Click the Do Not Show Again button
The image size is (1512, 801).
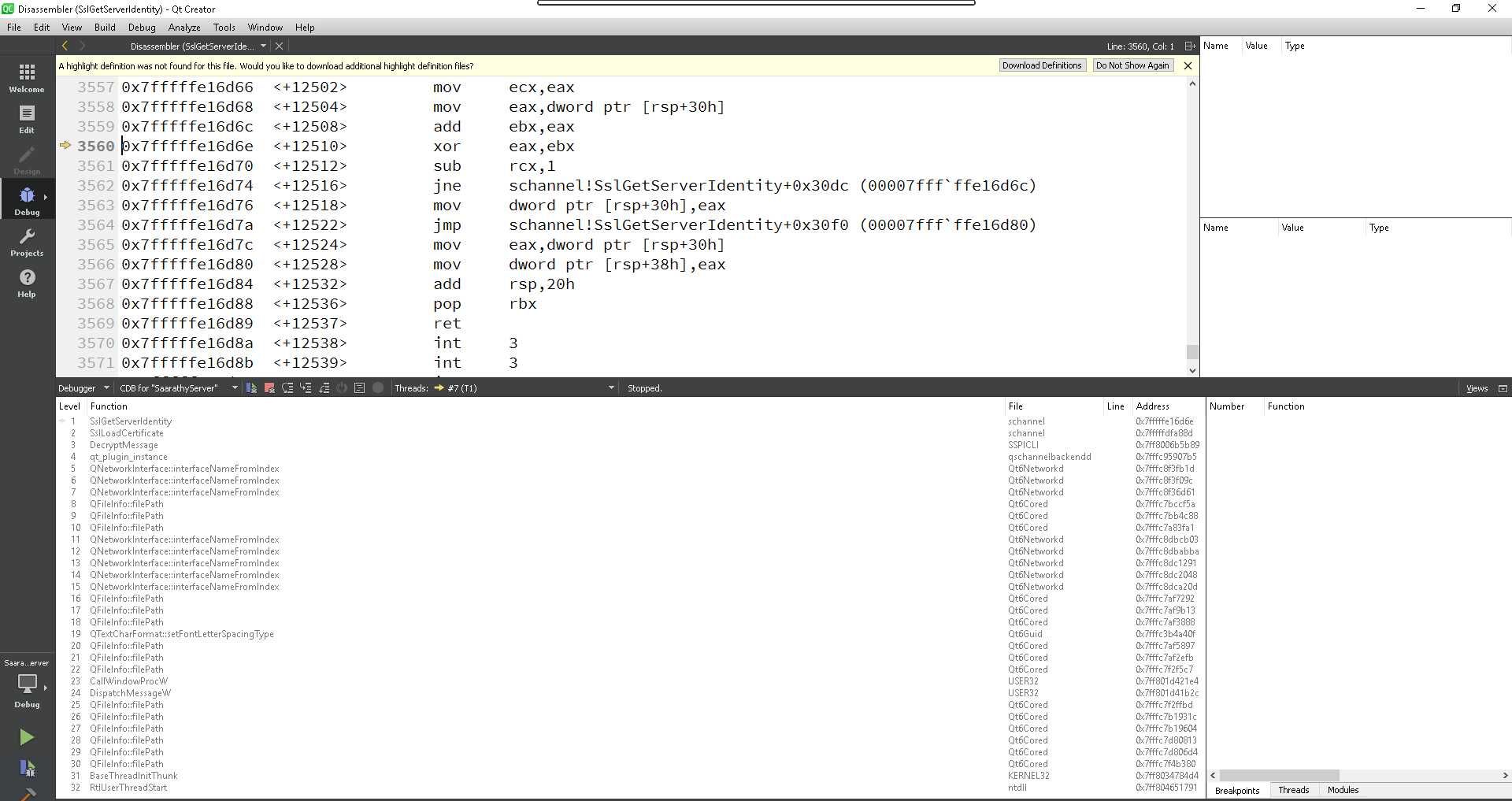1132,65
